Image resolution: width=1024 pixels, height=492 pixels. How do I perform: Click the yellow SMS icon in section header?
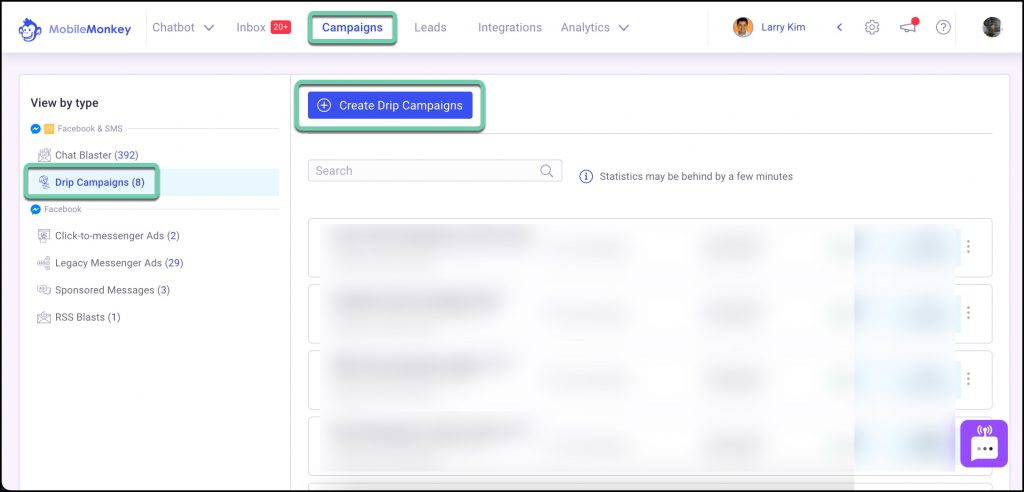point(49,129)
